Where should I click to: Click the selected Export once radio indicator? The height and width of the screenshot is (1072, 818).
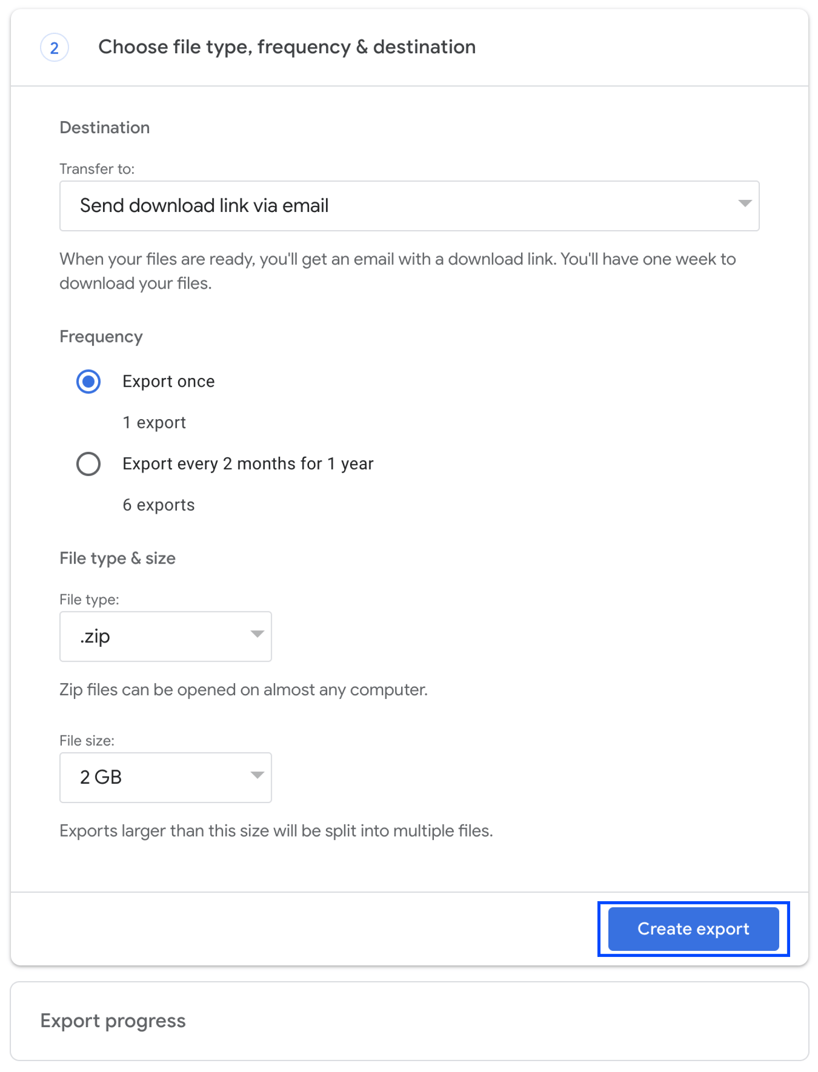(x=88, y=381)
